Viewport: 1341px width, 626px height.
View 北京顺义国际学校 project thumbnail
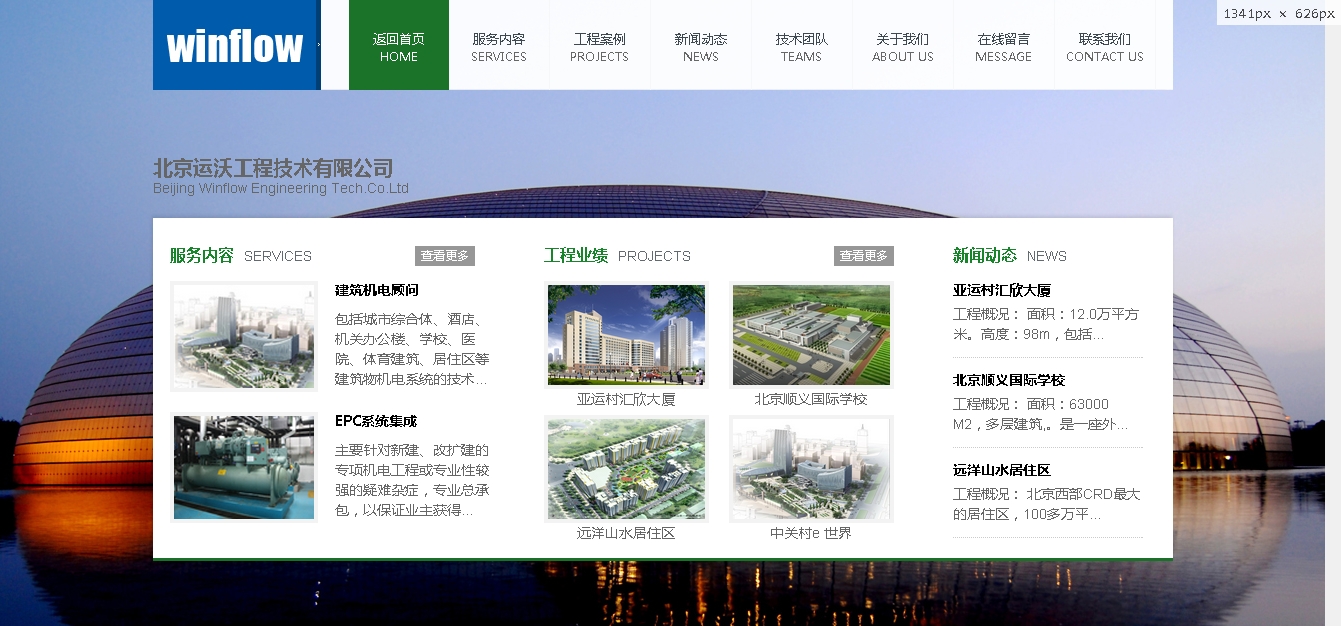(x=811, y=335)
